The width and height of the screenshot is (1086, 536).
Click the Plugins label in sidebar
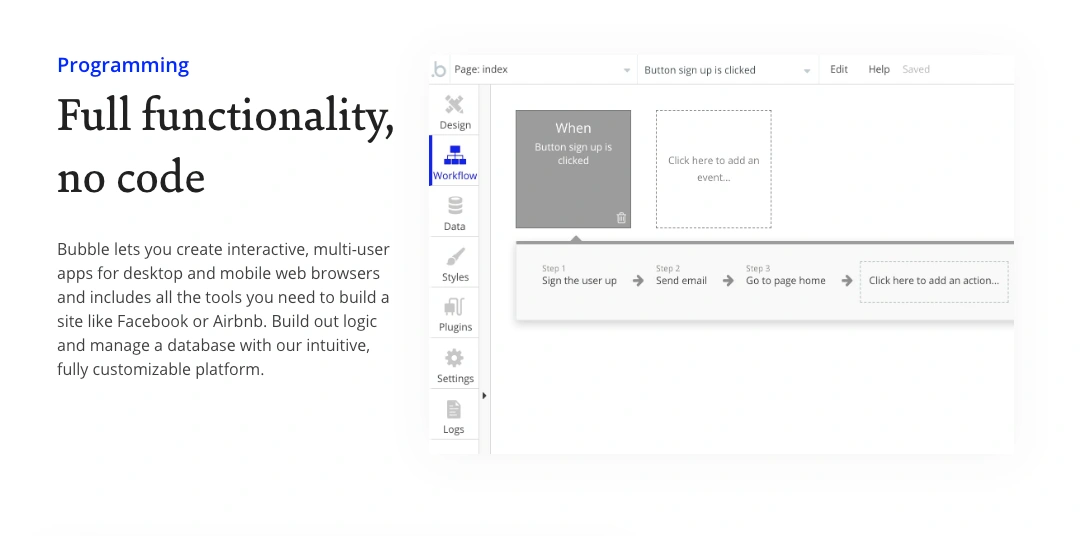455,328
